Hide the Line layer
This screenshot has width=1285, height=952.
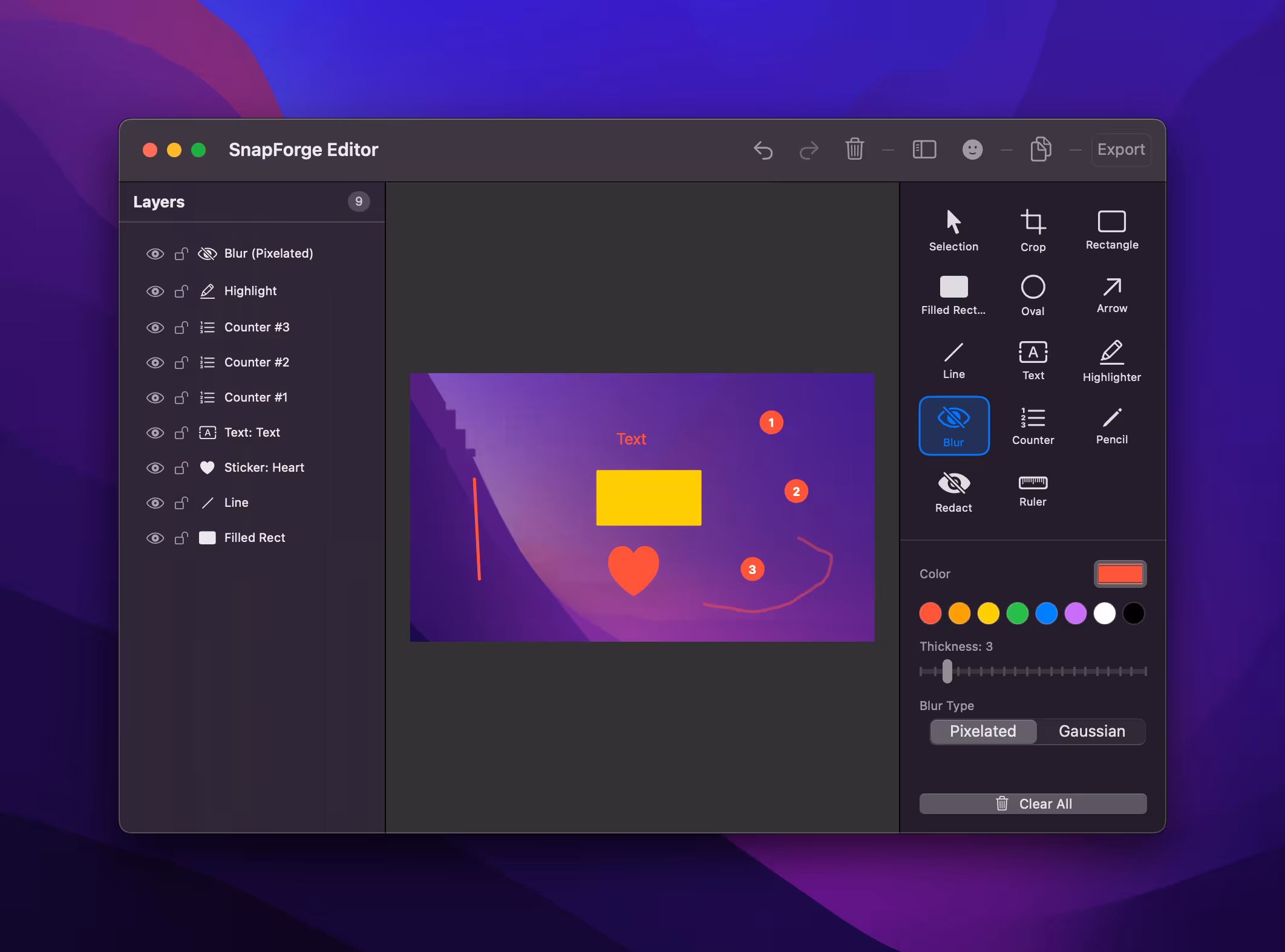pyautogui.click(x=155, y=503)
